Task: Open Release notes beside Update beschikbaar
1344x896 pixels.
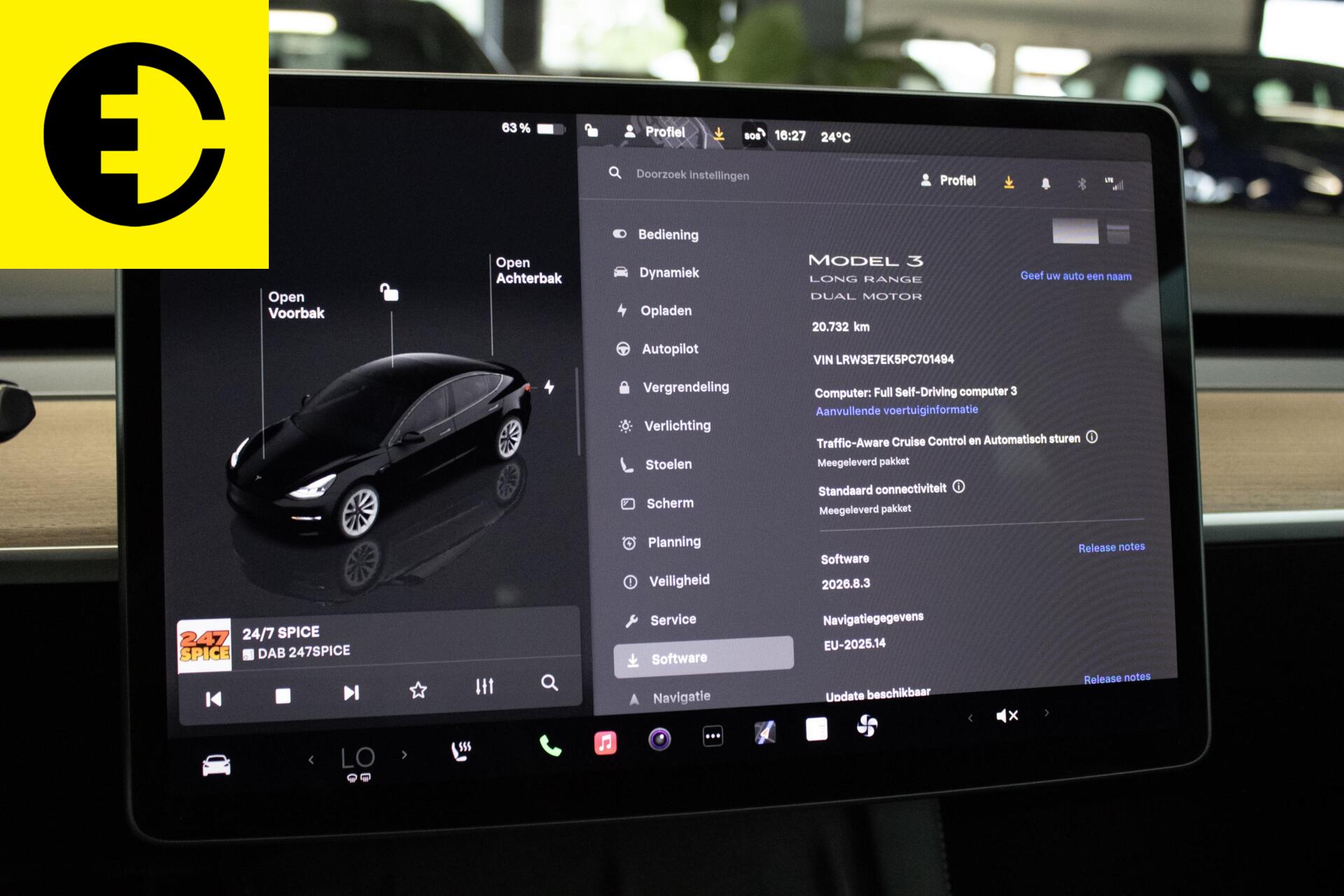Action: 1117,678
